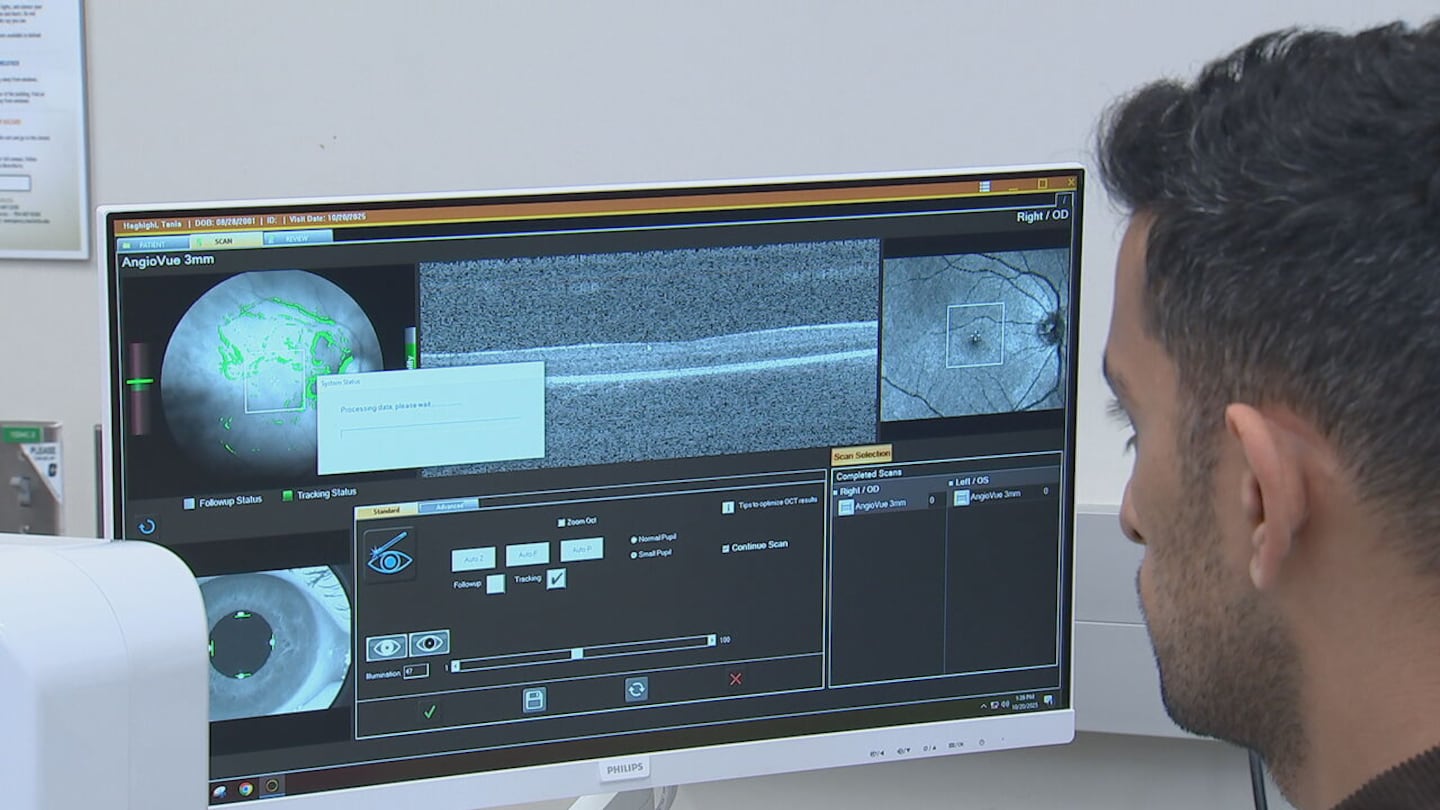
Task: Toggle the Zoom Oct checkbox
Action: tap(561, 522)
